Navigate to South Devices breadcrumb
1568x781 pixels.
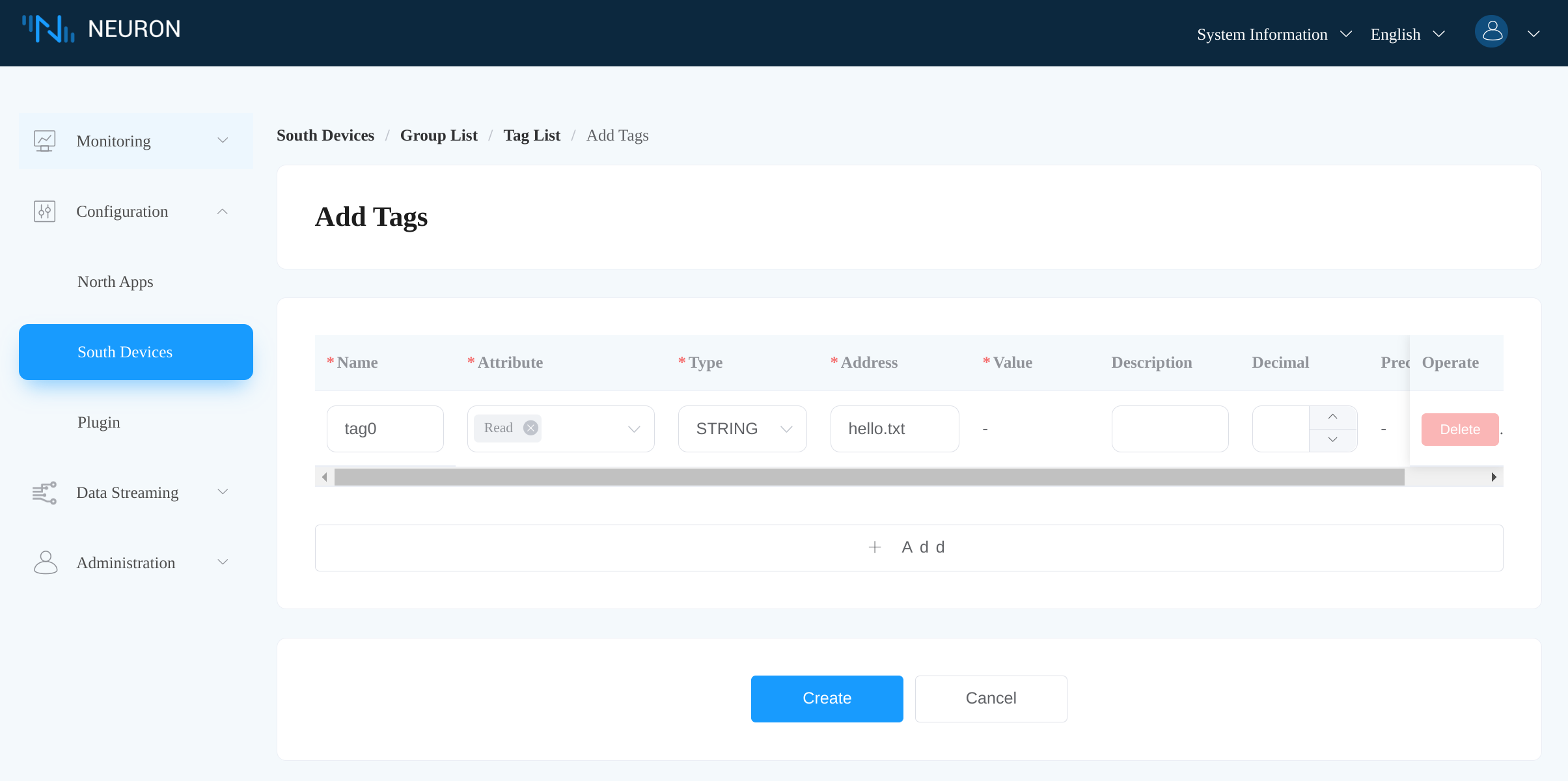tap(326, 135)
